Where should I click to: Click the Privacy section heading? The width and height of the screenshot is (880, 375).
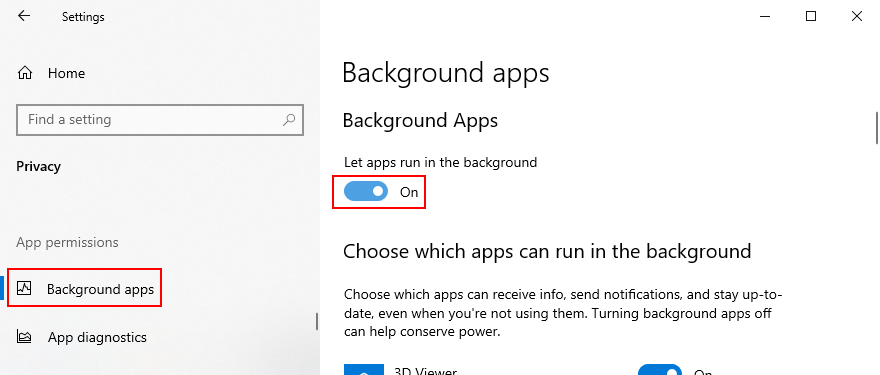pyautogui.click(x=39, y=166)
